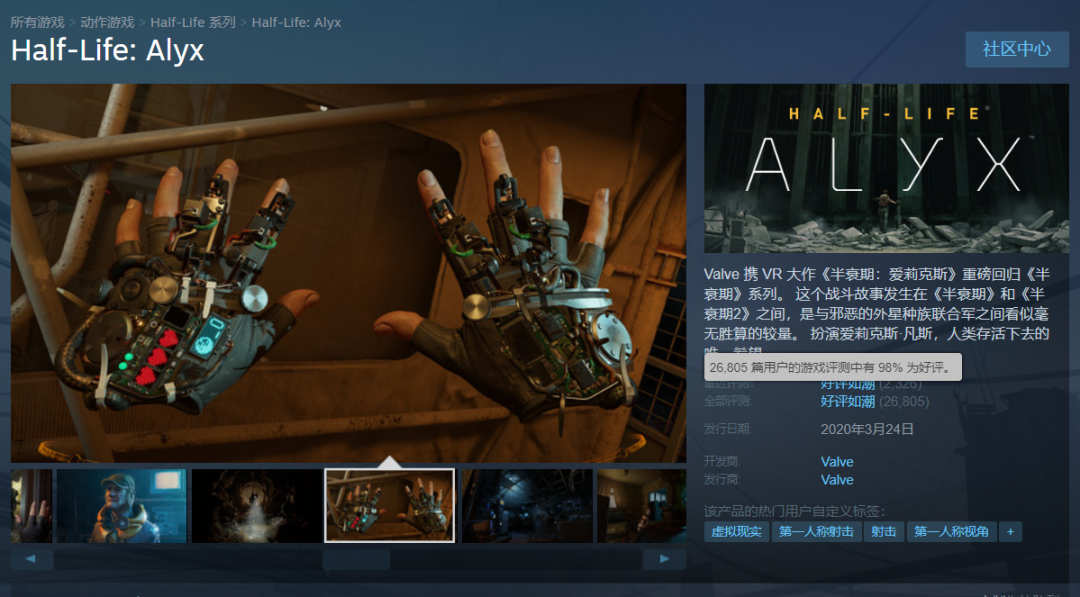Open Half-Life 系列 breadcrumb link
This screenshot has width=1080, height=597.
coord(193,22)
